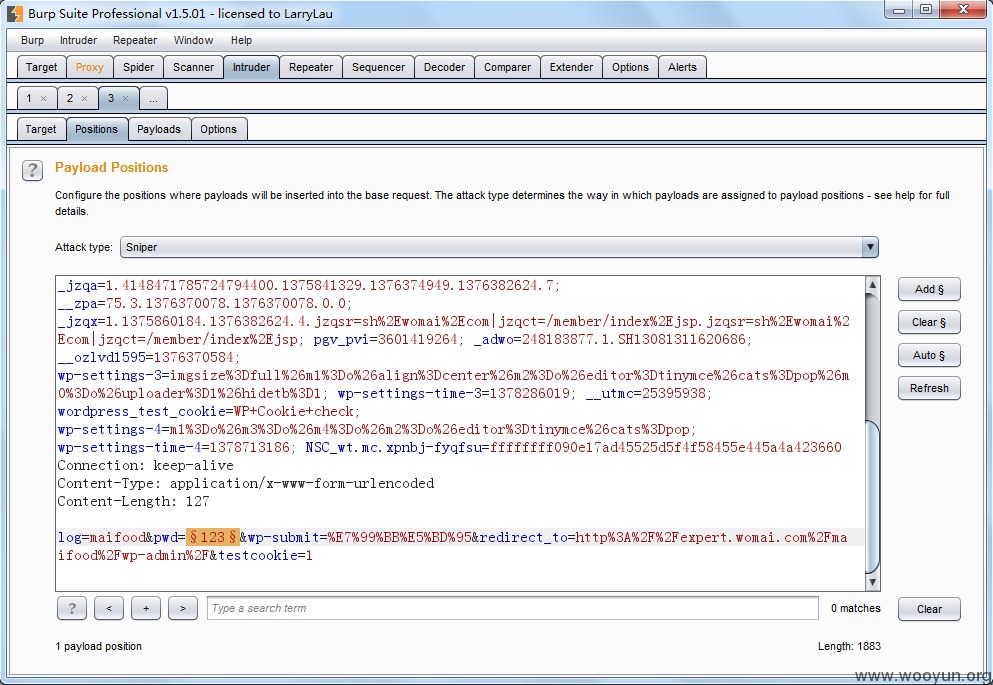Open the Payloads sub-tab

159,129
